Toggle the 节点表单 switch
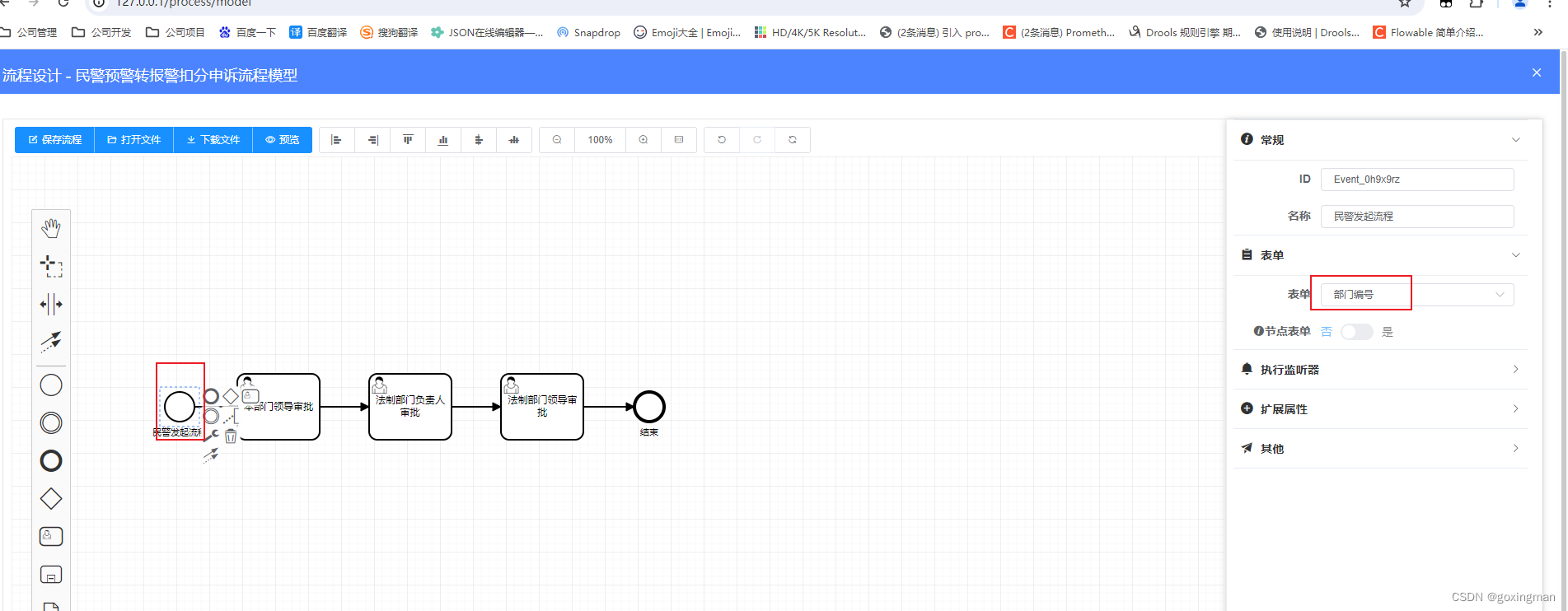 pos(1356,332)
